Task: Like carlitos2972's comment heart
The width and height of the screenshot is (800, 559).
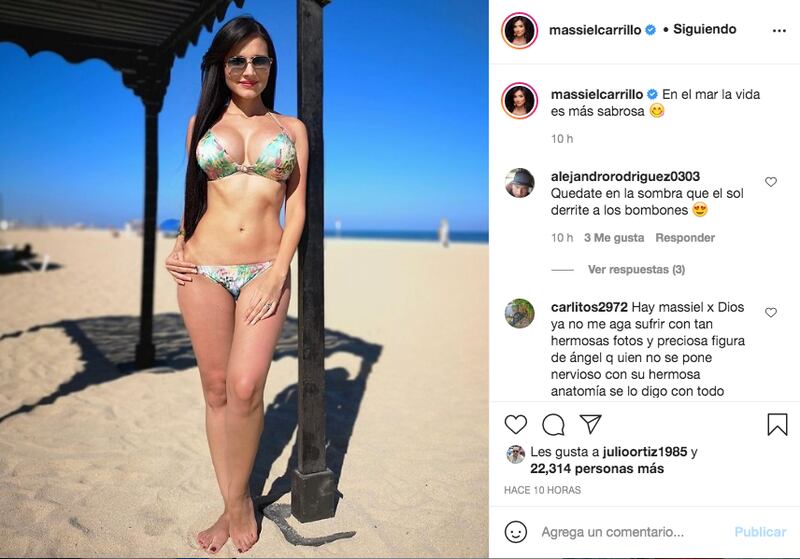Action: pyautogui.click(x=770, y=312)
